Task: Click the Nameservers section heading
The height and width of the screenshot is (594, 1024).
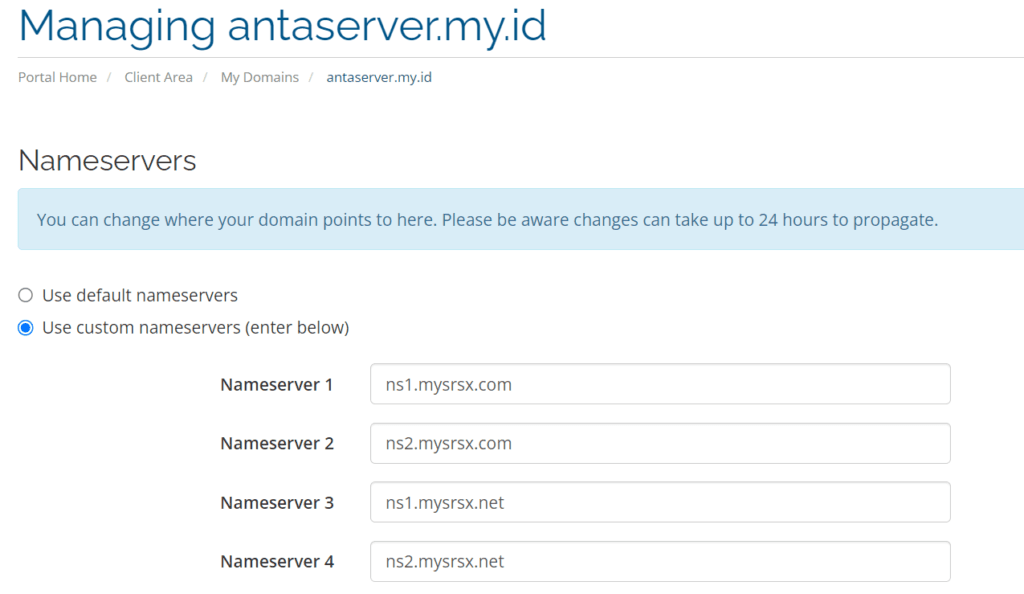Action: click(107, 161)
